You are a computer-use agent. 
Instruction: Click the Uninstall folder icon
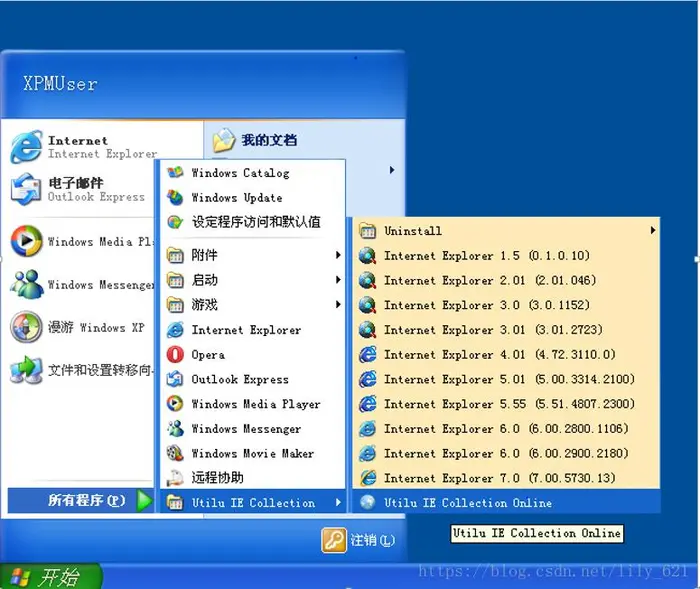367,230
